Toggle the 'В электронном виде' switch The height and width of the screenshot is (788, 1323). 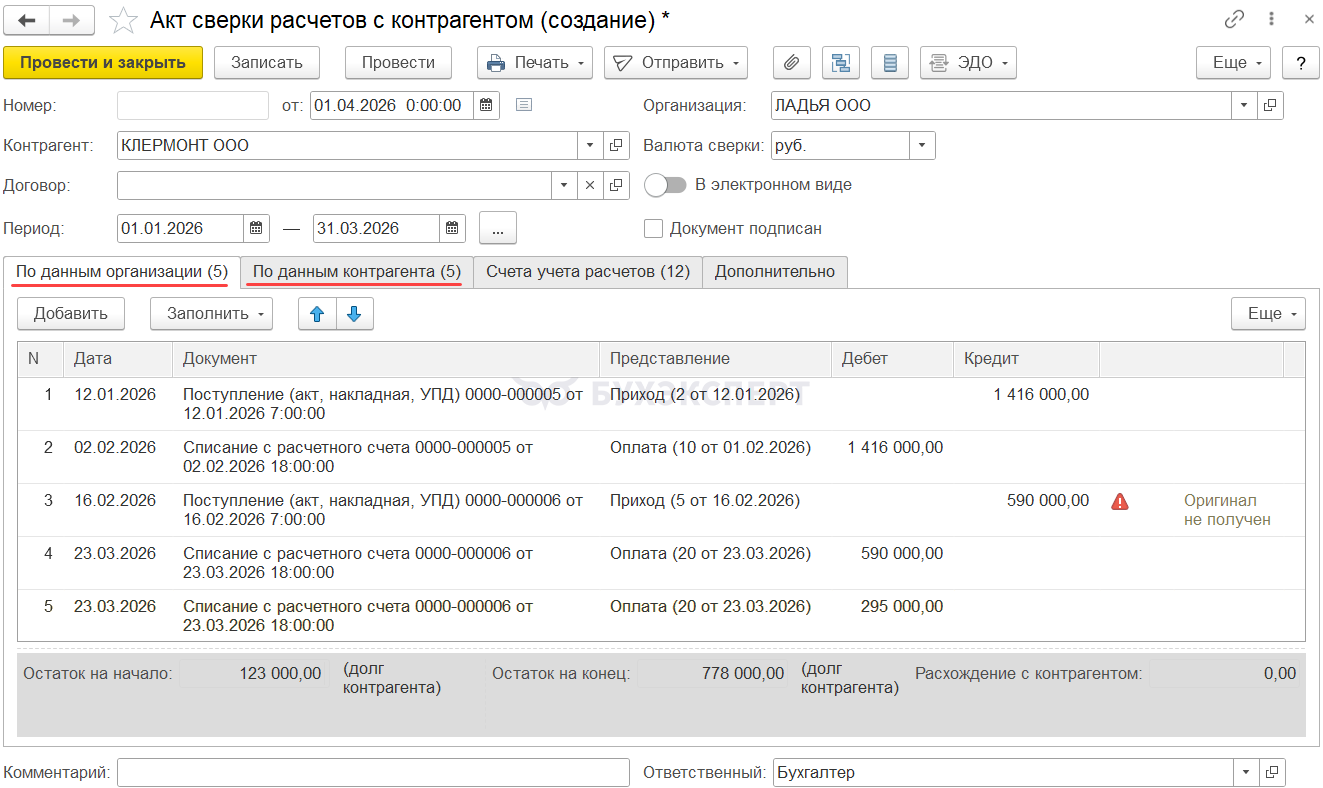coord(665,185)
